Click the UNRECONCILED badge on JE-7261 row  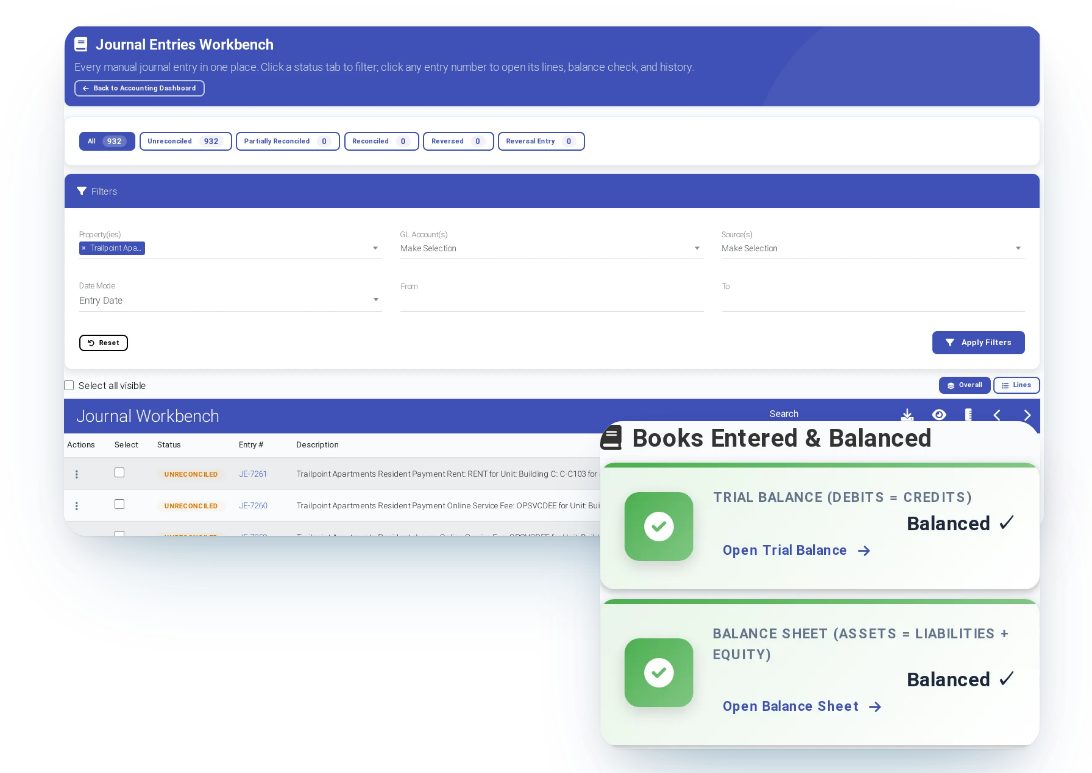coord(191,474)
